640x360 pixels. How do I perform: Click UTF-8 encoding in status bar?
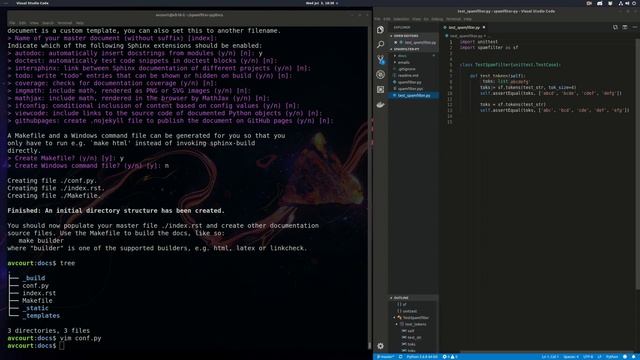pyautogui.click(x=588, y=357)
